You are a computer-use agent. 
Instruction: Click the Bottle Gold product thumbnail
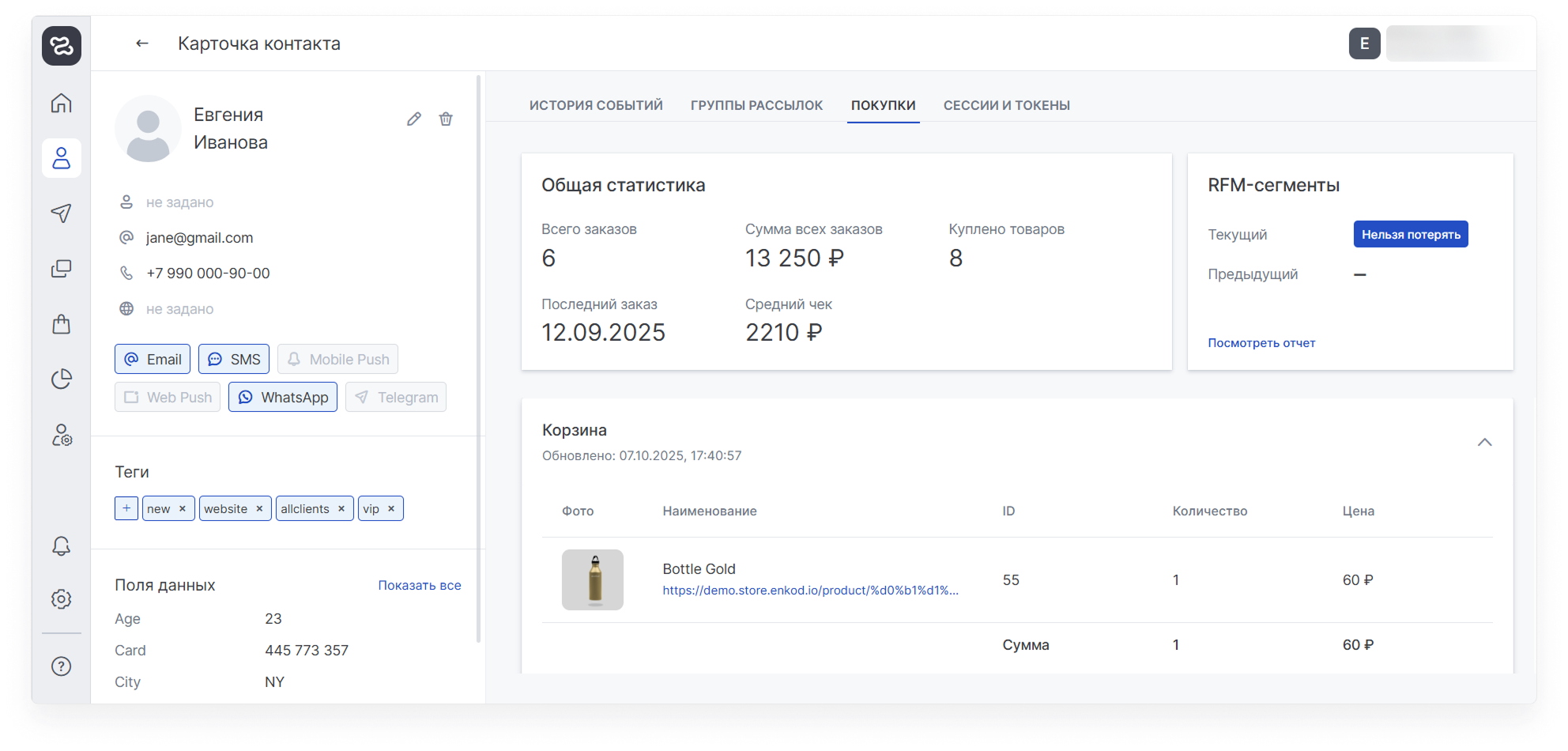593,579
